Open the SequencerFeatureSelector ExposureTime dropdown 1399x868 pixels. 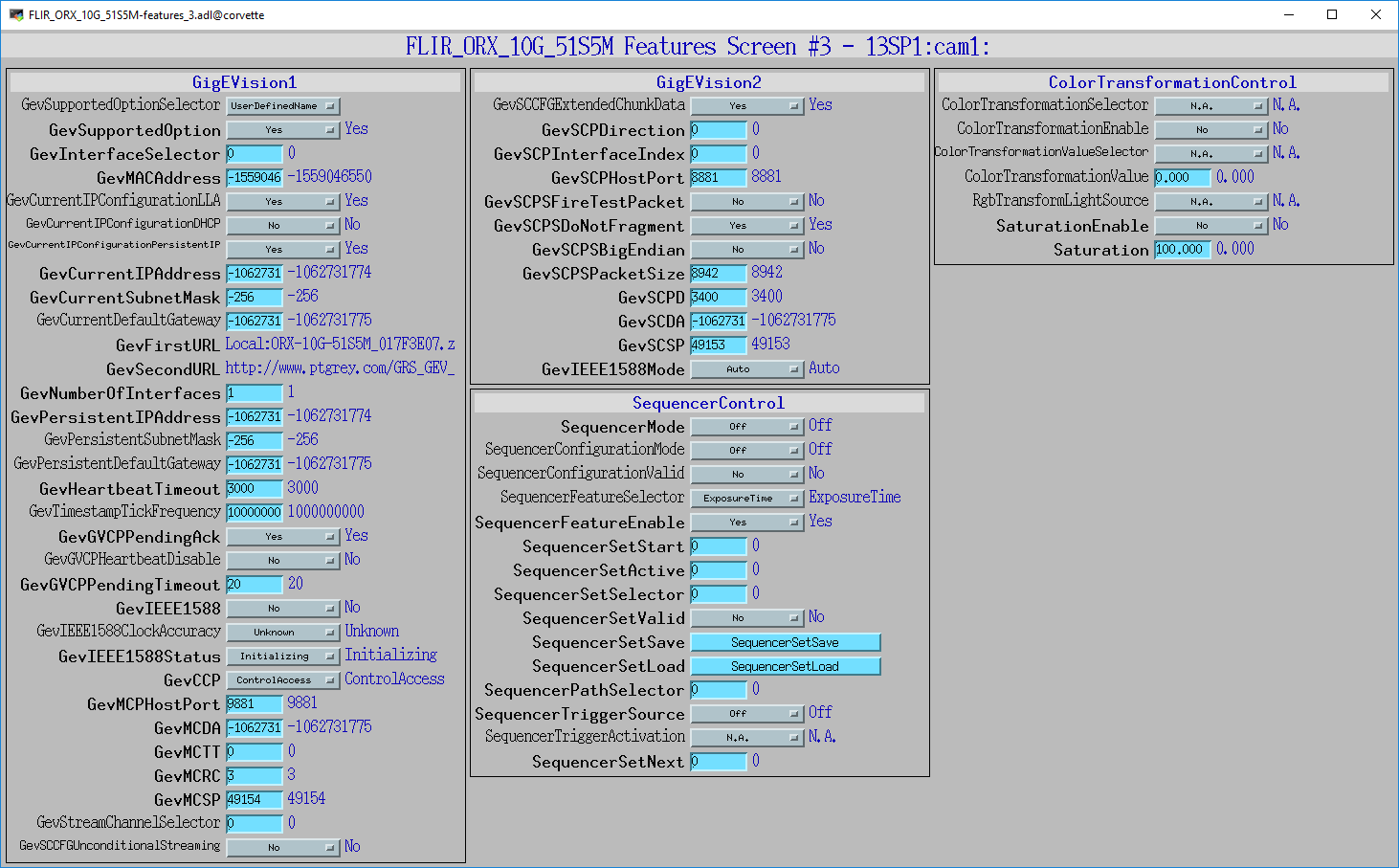(747, 499)
